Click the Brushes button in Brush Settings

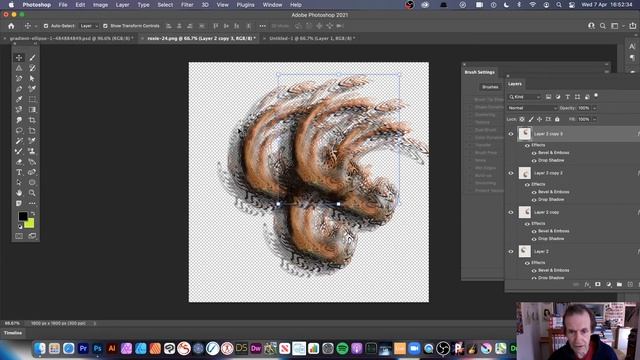tap(490, 87)
